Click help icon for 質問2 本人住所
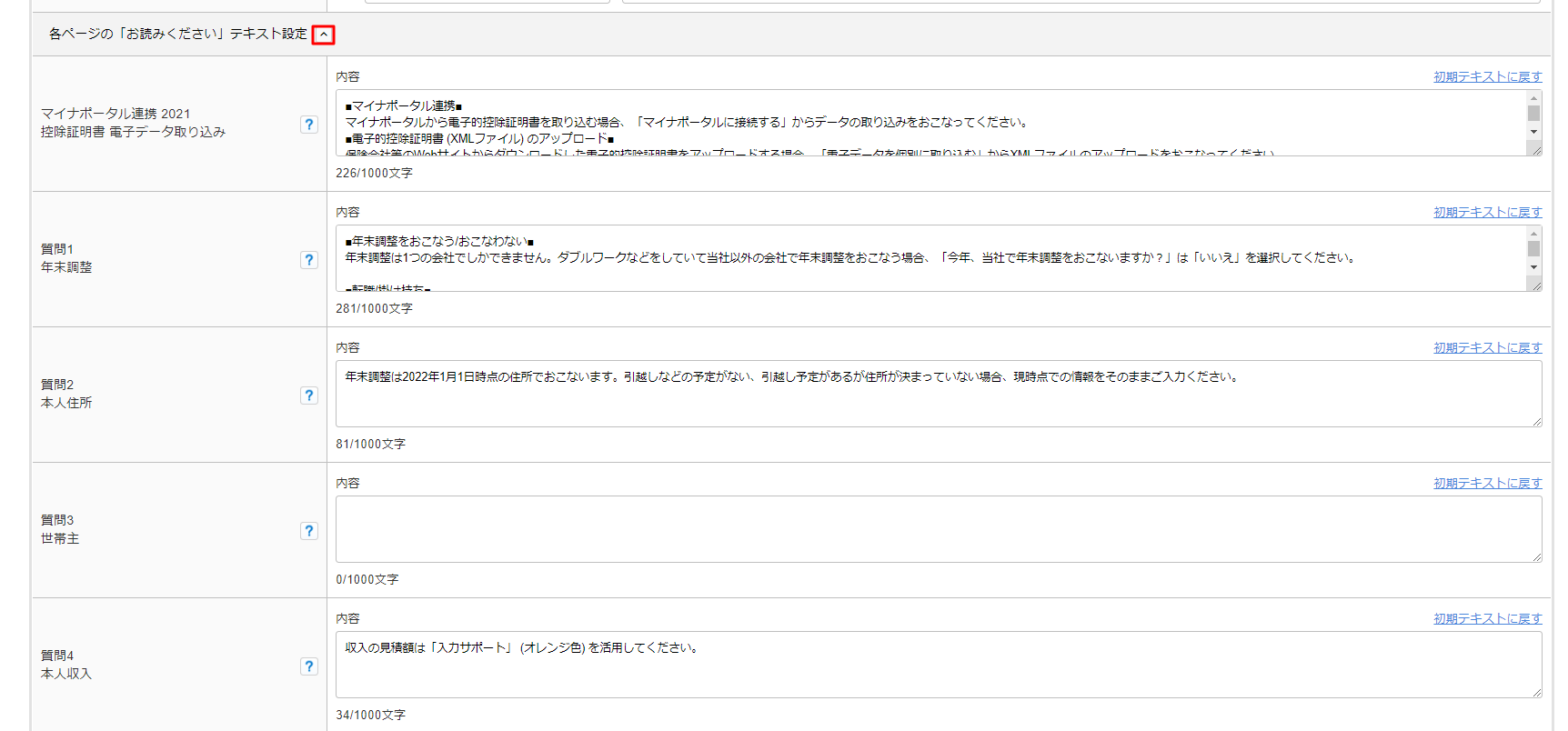 309,396
